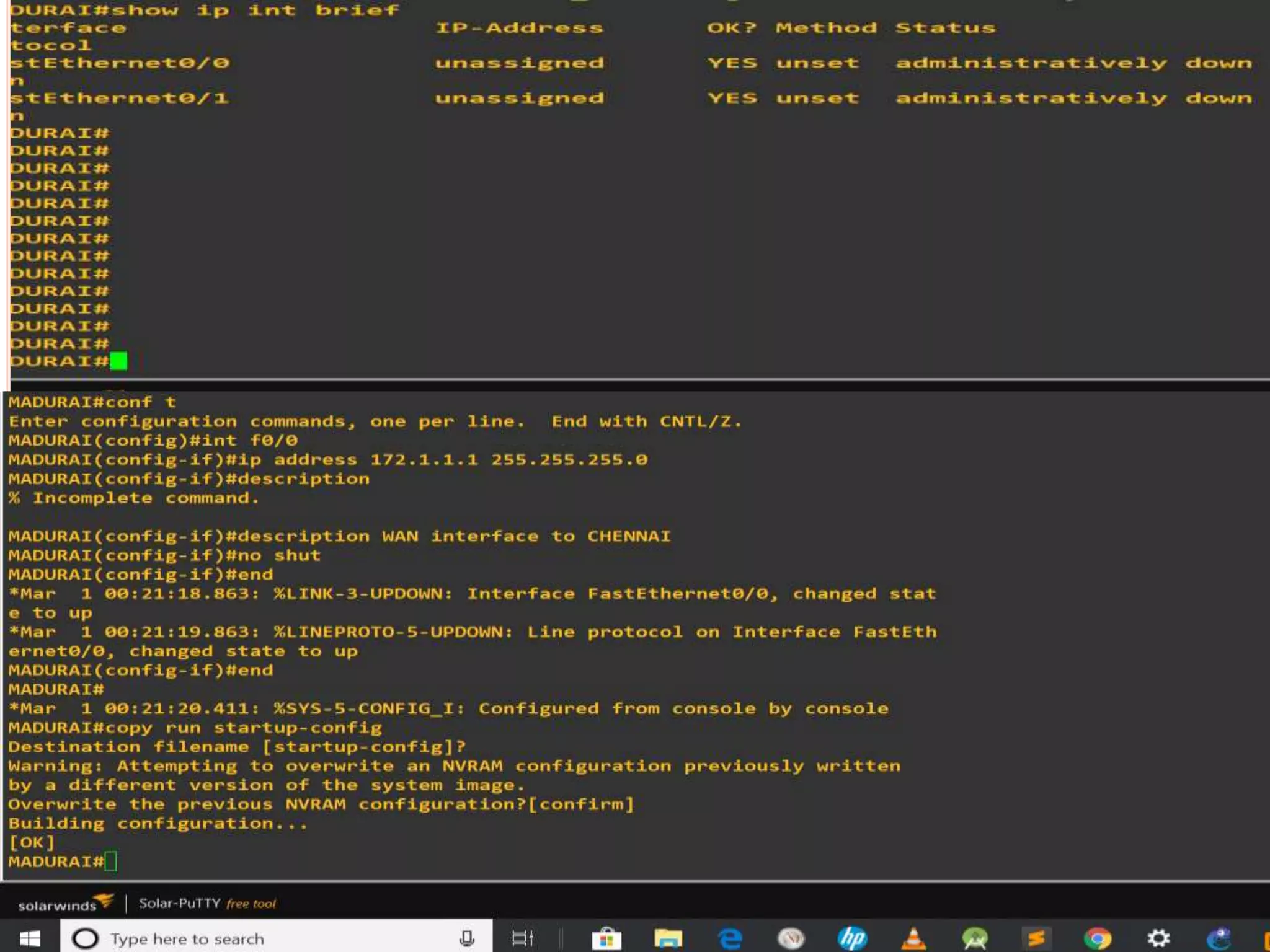
Task: Click the 'Solar-PuTTY free tool' label
Action: click(x=207, y=904)
